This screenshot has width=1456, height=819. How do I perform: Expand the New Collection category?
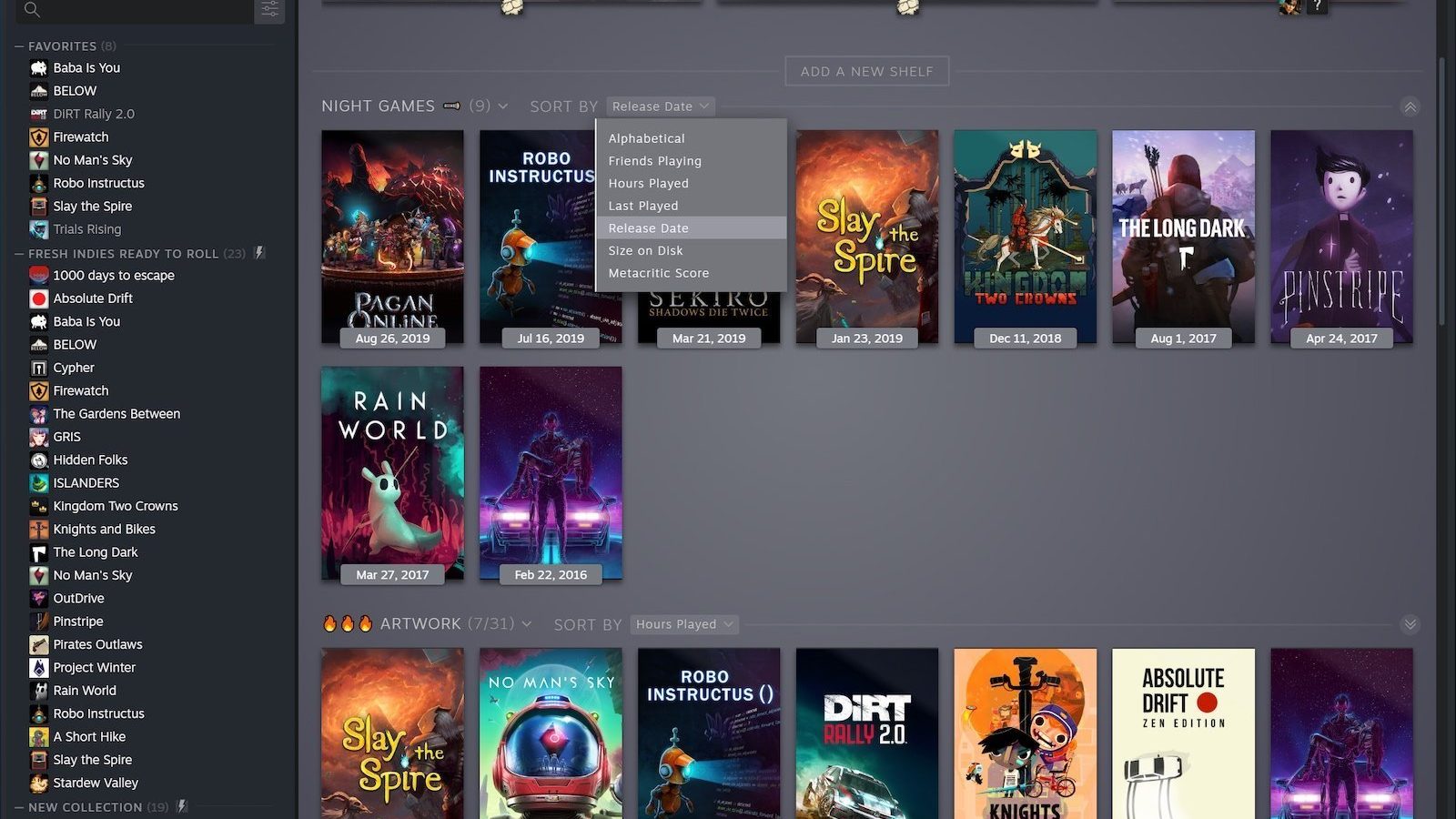pyautogui.click(x=19, y=807)
